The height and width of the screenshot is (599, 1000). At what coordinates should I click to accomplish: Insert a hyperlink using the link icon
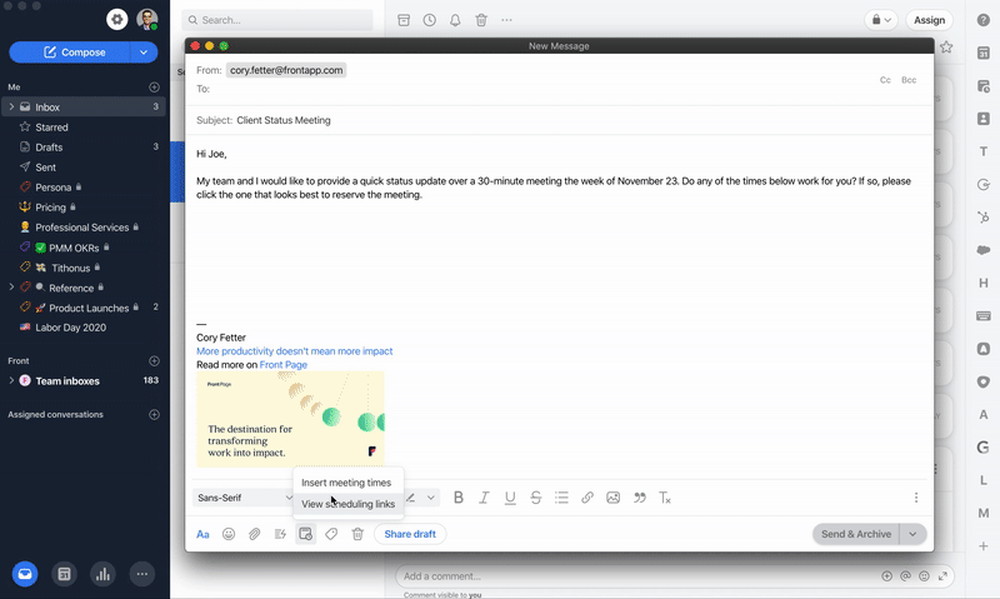point(588,498)
